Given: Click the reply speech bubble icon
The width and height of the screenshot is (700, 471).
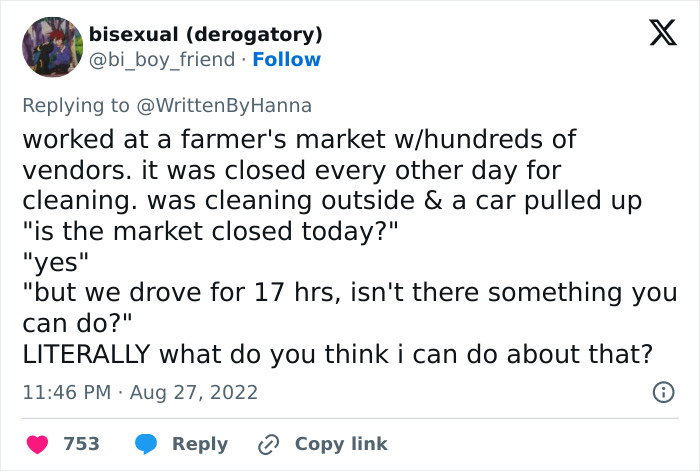Looking at the screenshot, I should coord(146,444).
